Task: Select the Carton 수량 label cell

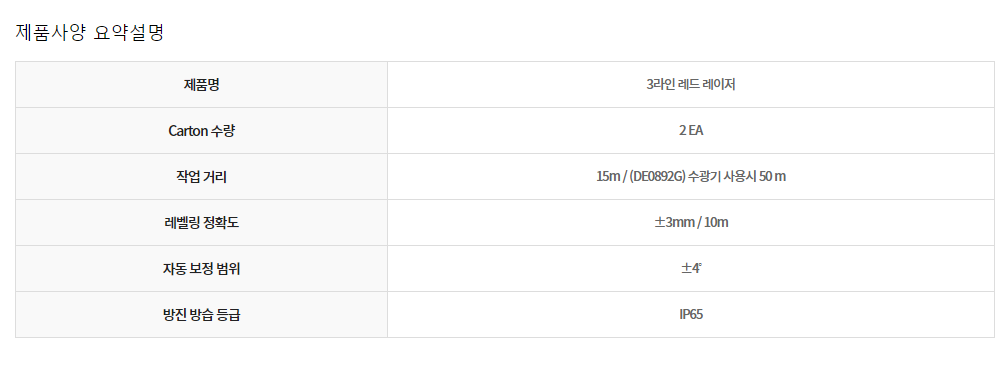Action: click(202, 130)
